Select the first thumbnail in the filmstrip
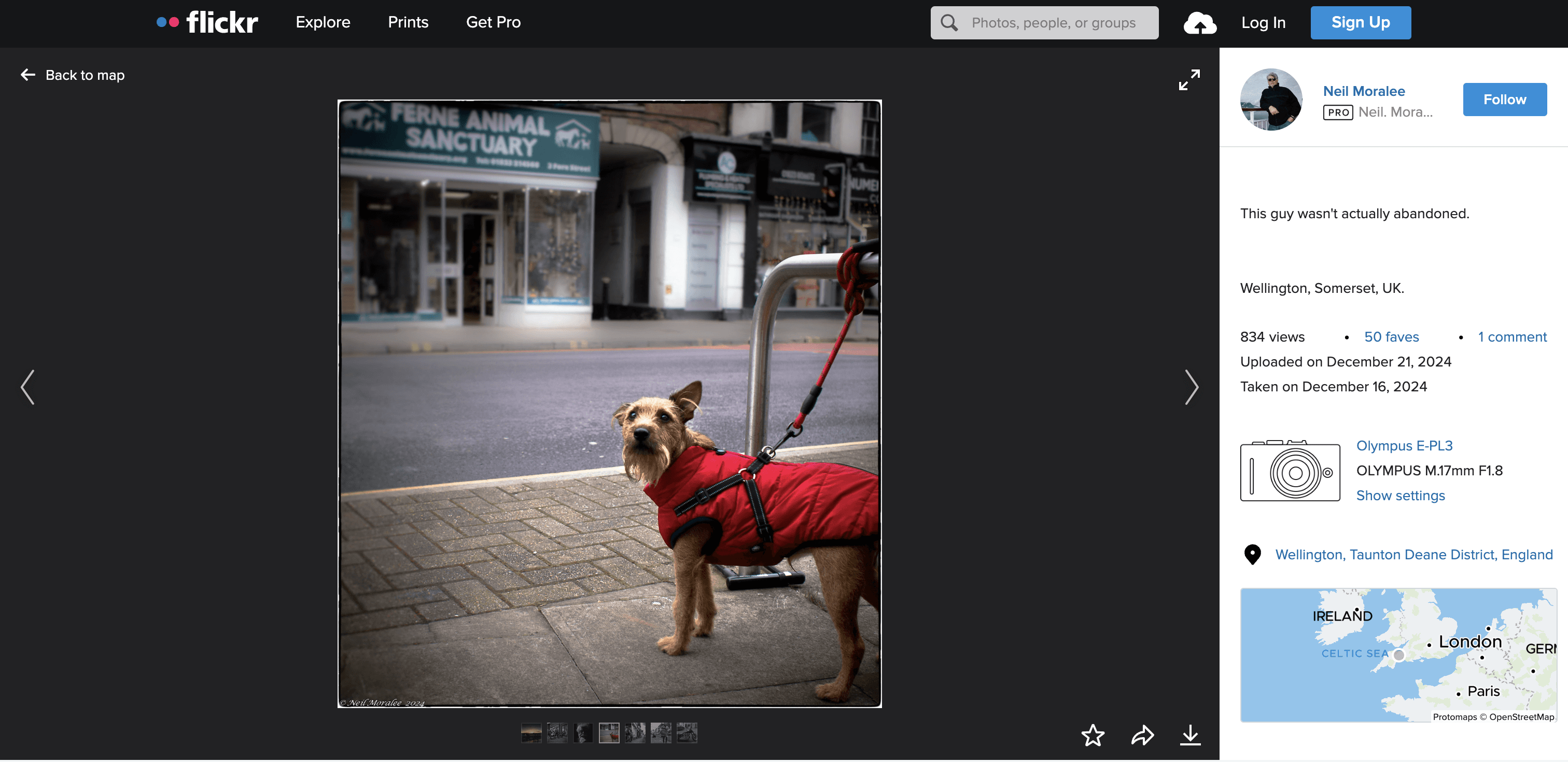 pyautogui.click(x=531, y=733)
